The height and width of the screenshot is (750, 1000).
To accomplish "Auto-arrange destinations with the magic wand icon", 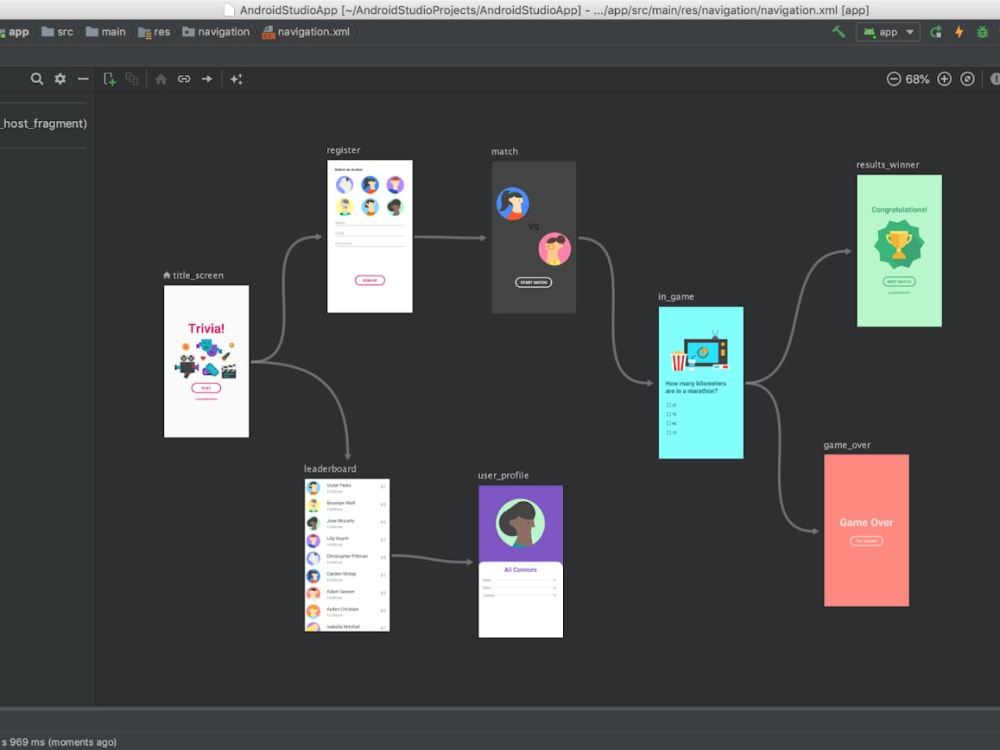I will (x=237, y=78).
